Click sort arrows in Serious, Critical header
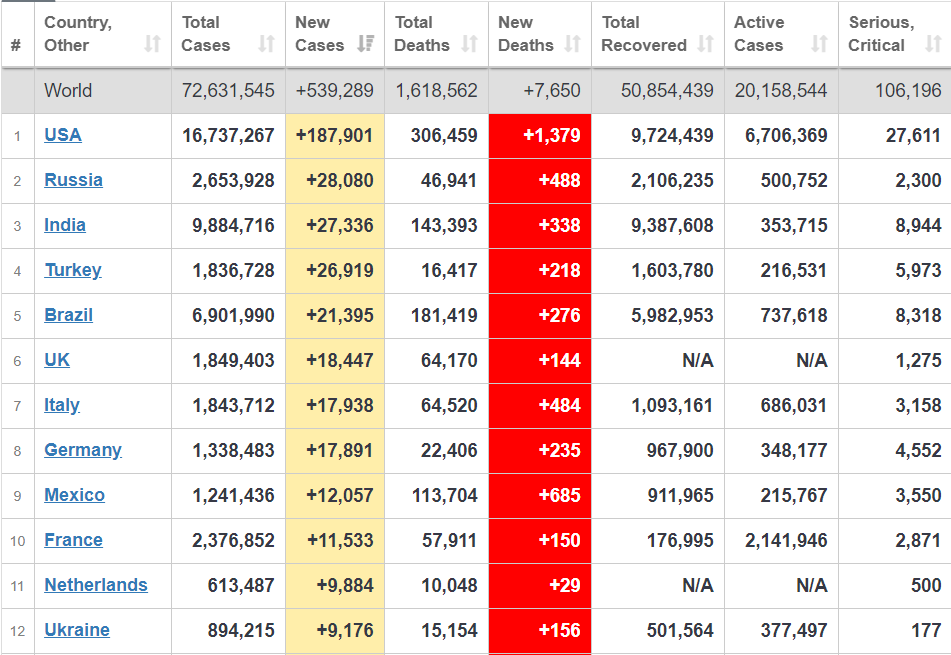 point(933,44)
